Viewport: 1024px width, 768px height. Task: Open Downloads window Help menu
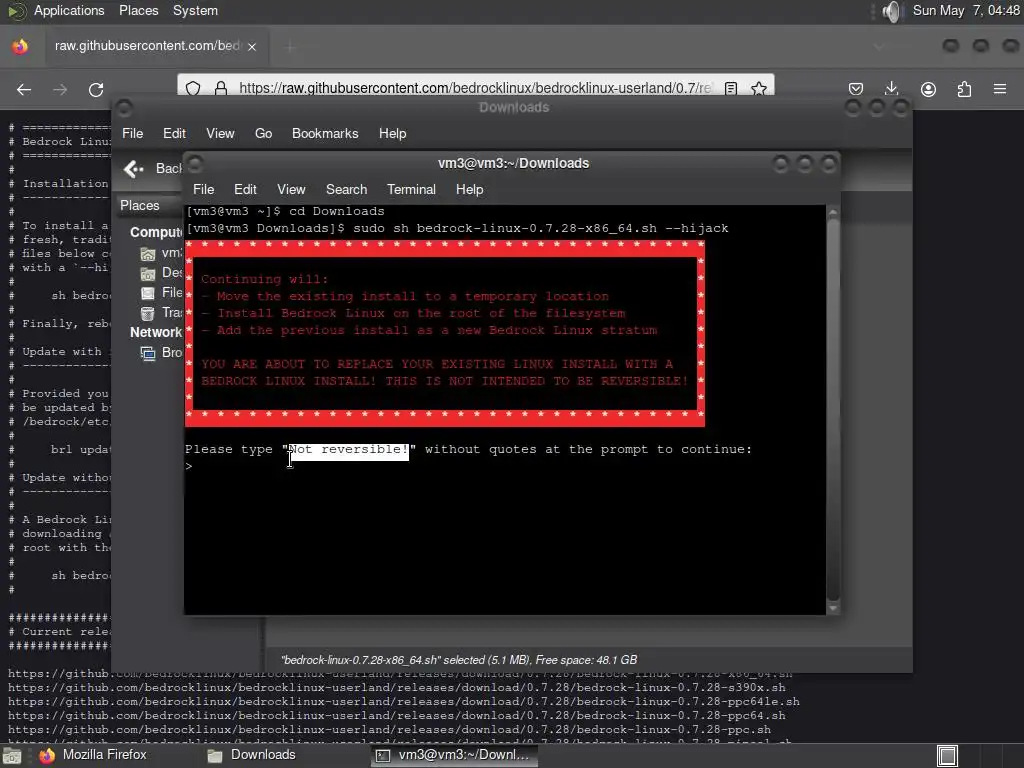392,133
